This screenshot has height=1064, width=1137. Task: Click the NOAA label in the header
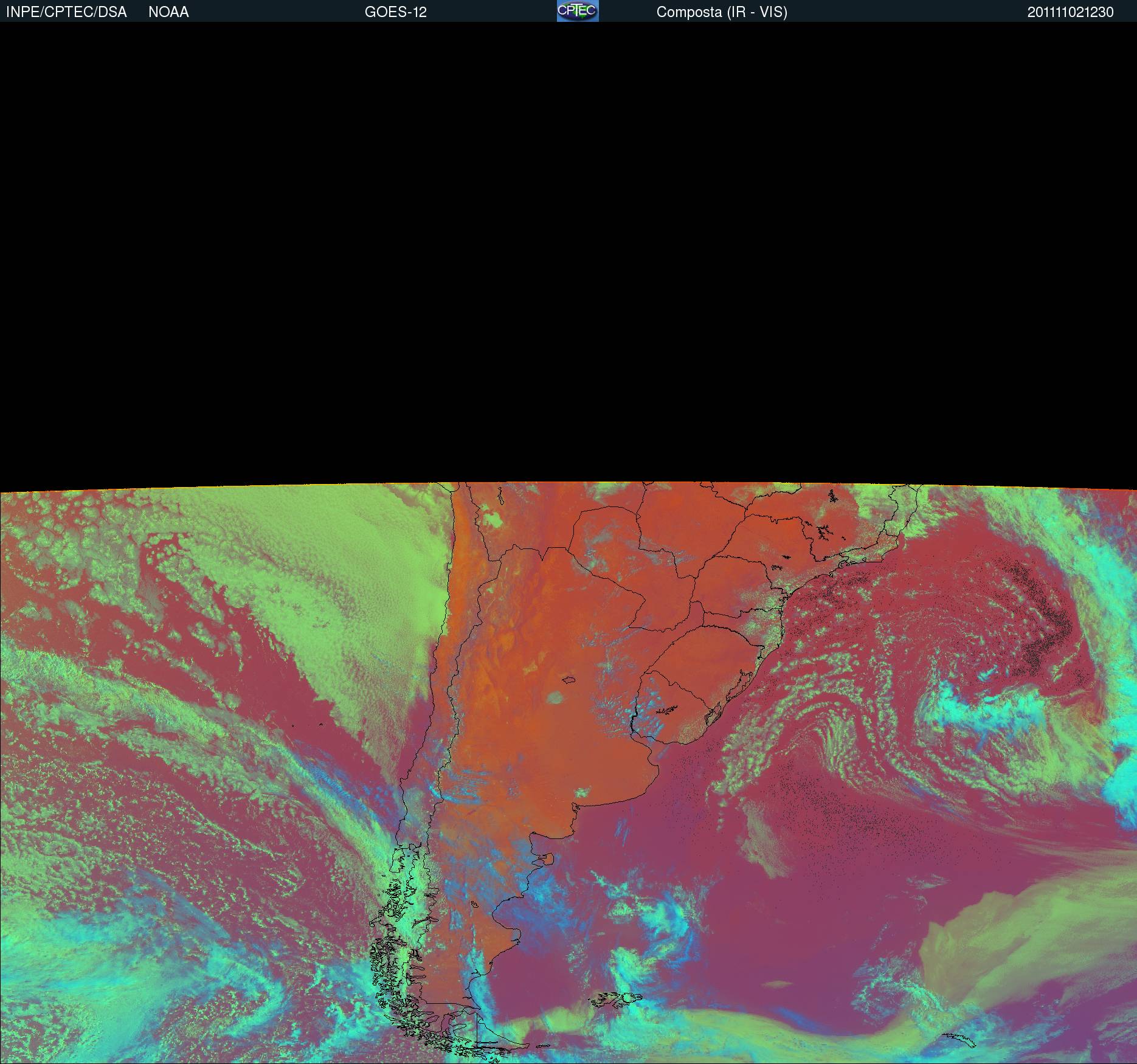(x=168, y=12)
